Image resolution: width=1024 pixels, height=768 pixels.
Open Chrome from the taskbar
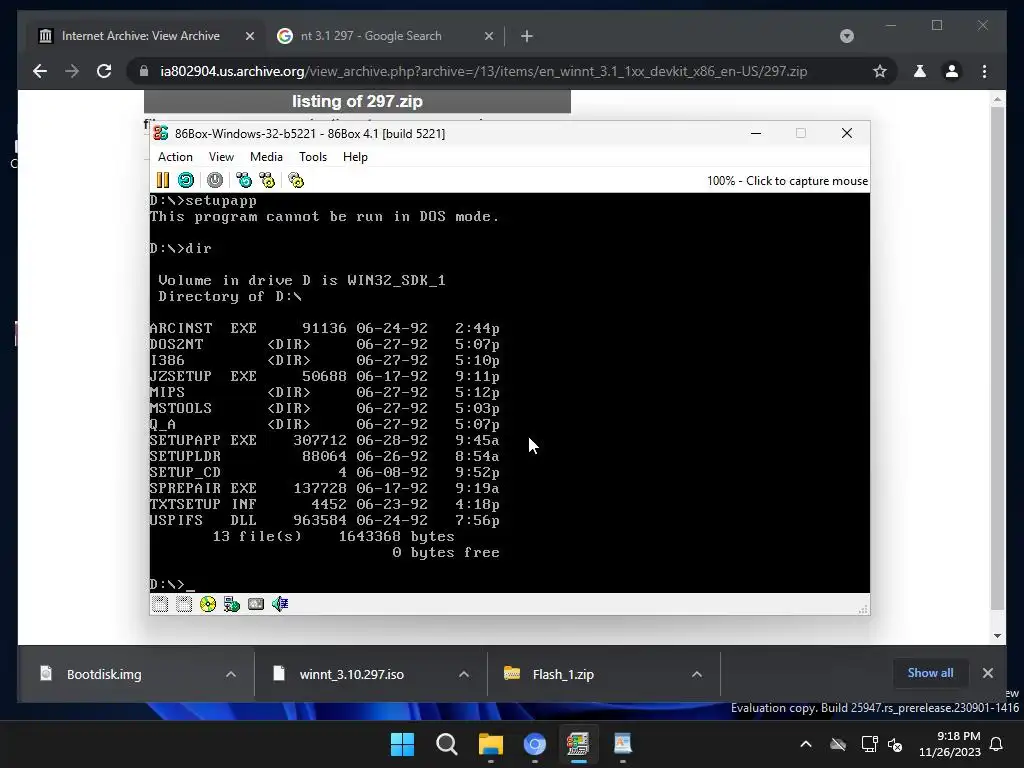click(535, 744)
